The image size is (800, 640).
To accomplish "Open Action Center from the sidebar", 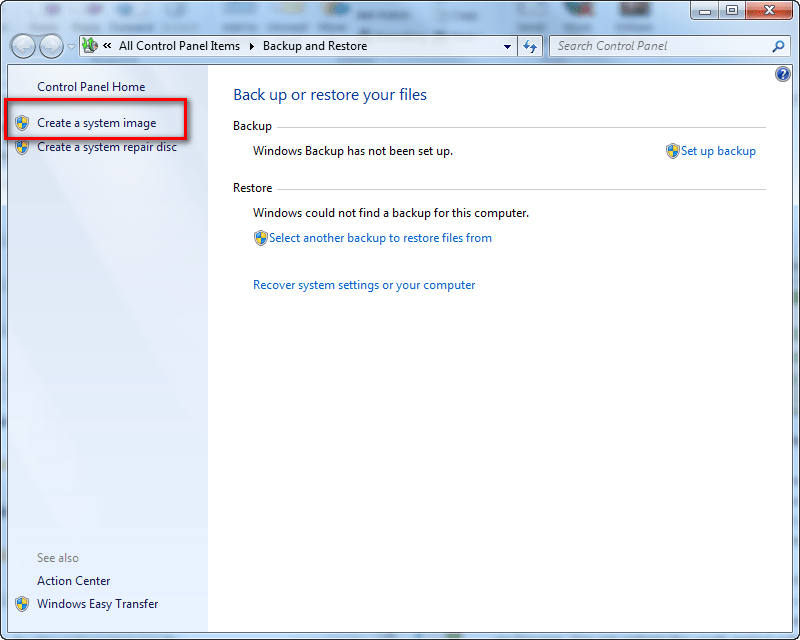I will (73, 581).
